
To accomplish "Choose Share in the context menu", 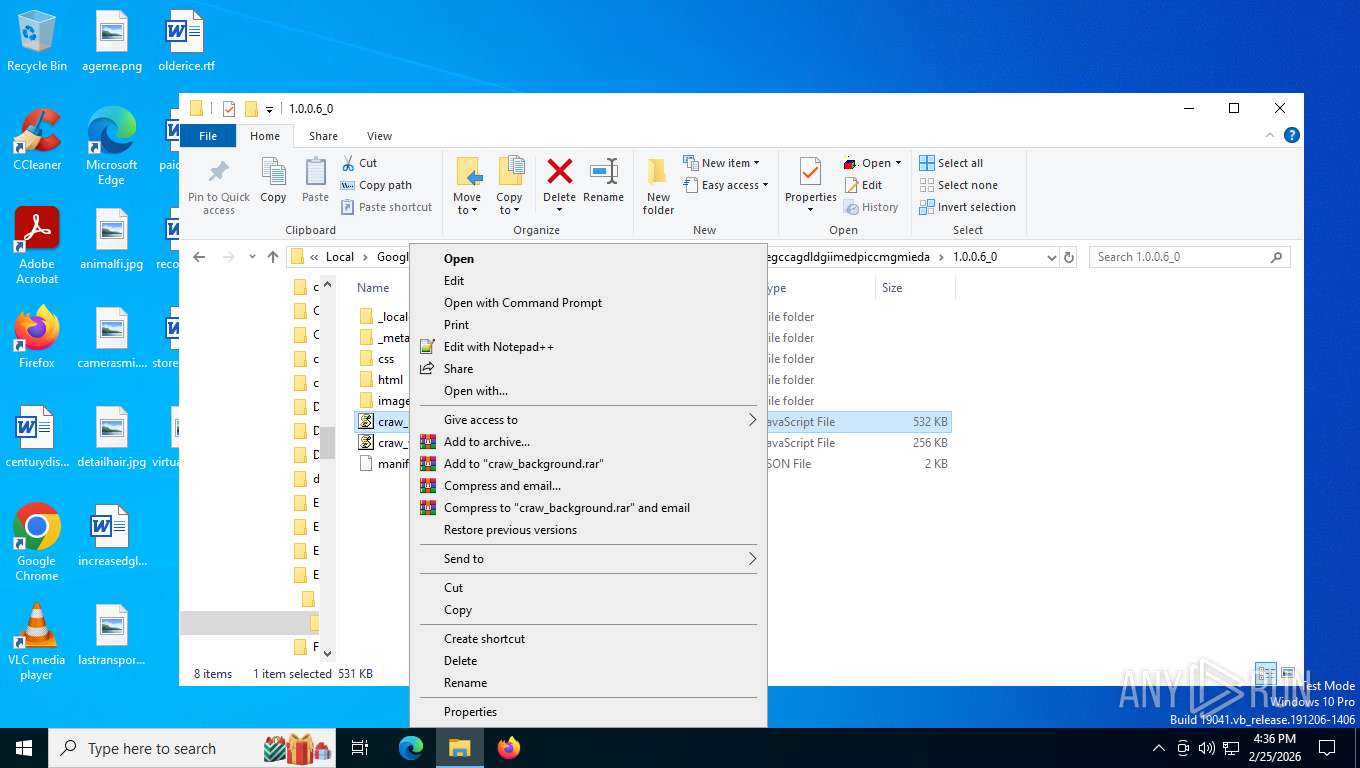I will (x=588, y=368).
